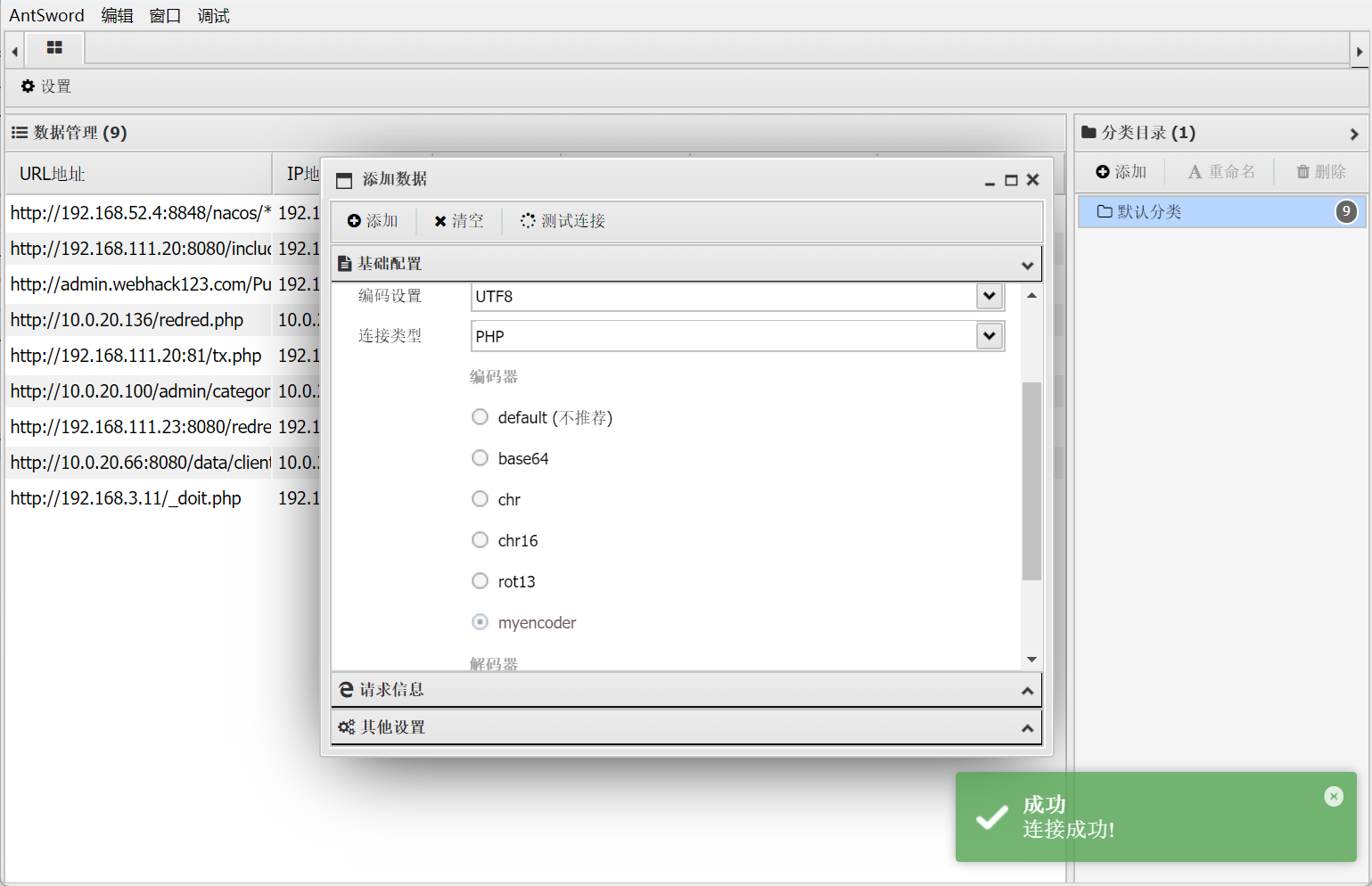
Task: Open the 编辑 menu
Action: click(117, 15)
